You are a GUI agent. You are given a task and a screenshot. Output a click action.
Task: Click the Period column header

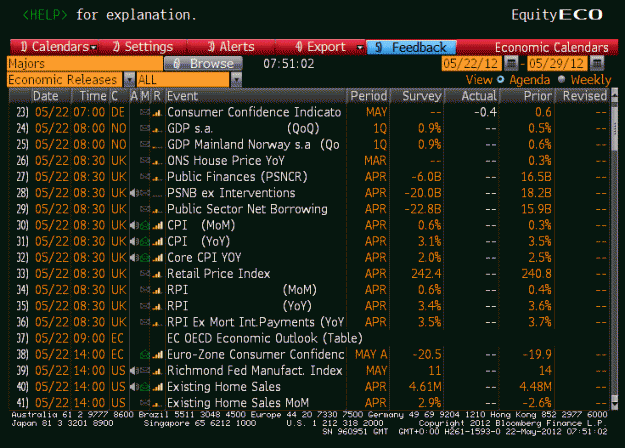point(368,96)
